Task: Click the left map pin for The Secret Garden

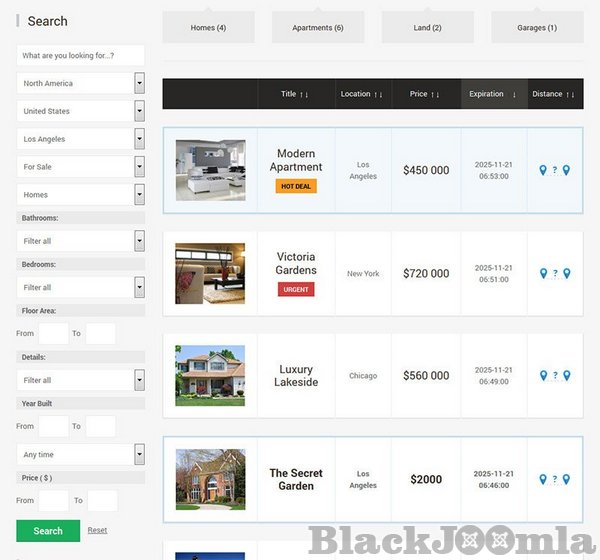Action: [543, 480]
